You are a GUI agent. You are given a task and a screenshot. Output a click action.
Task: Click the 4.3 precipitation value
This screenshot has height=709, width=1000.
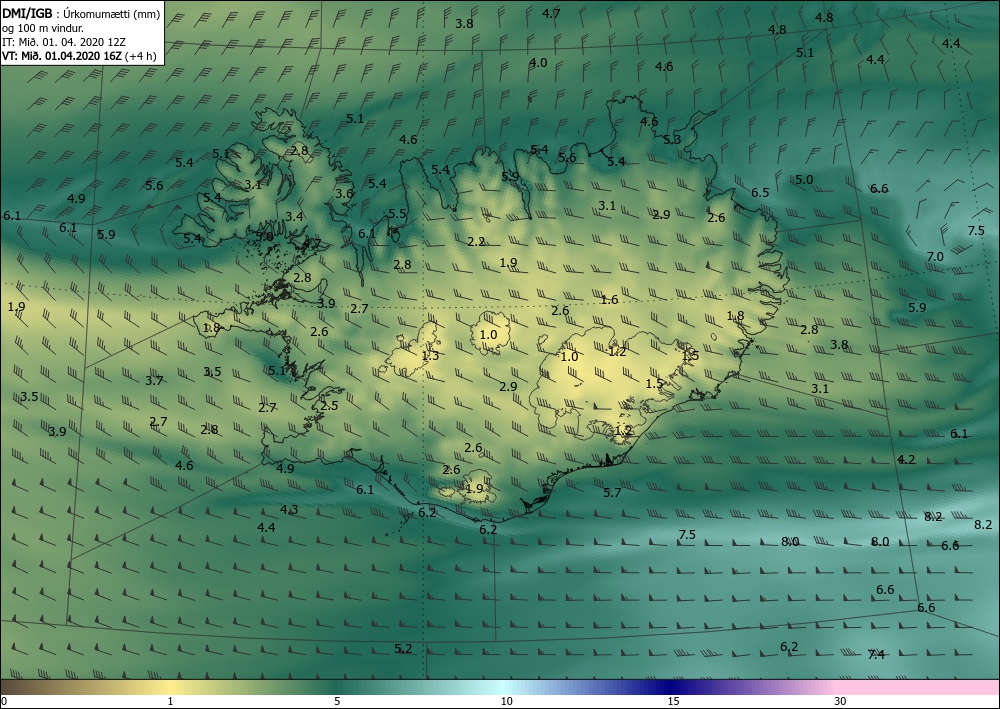click(x=290, y=509)
